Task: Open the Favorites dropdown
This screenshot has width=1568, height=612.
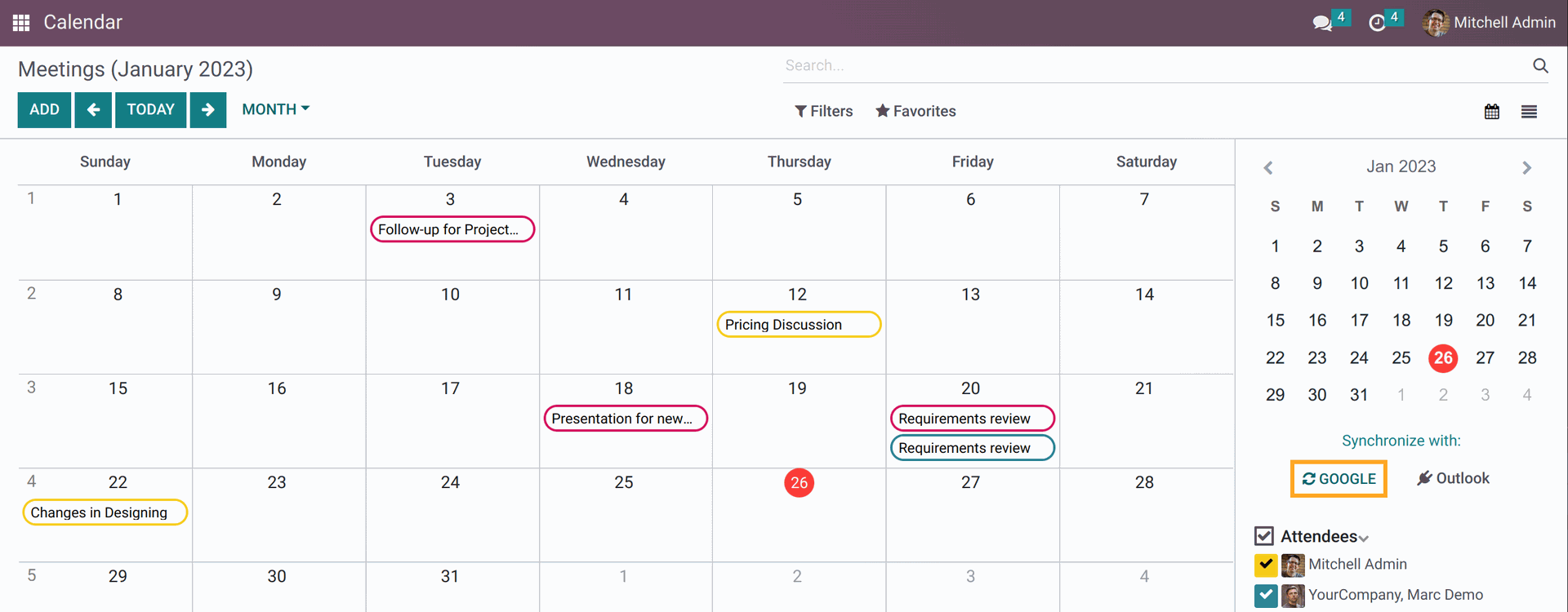Action: point(915,111)
